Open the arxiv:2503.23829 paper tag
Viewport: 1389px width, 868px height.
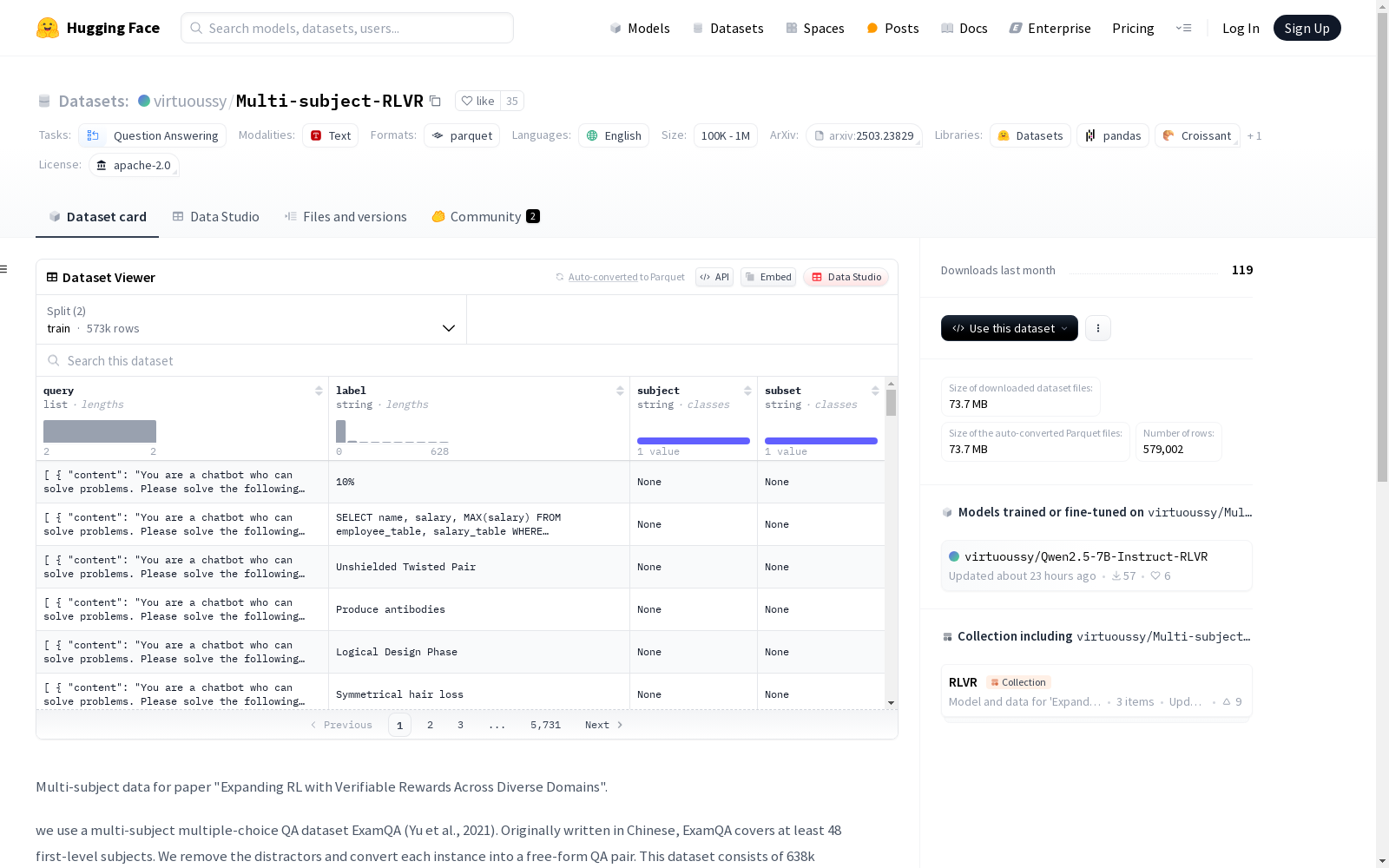pos(864,135)
